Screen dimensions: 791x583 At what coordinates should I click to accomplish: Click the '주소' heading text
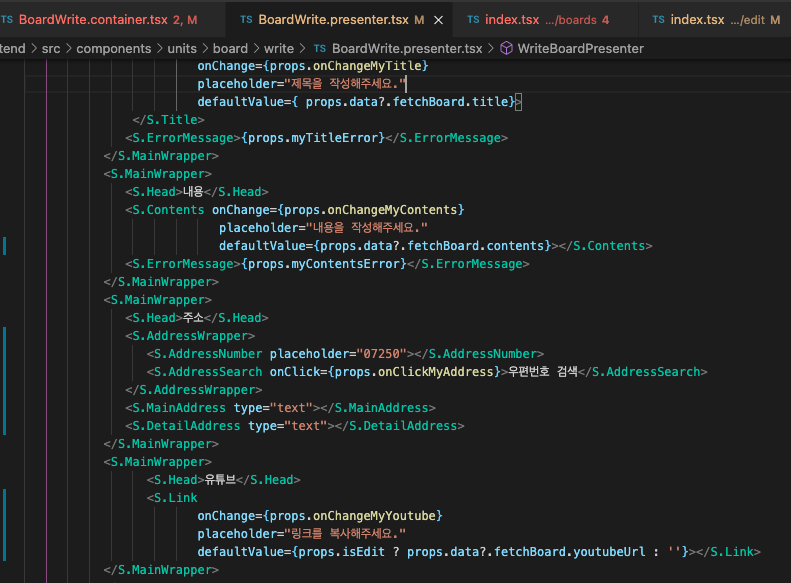click(193, 318)
